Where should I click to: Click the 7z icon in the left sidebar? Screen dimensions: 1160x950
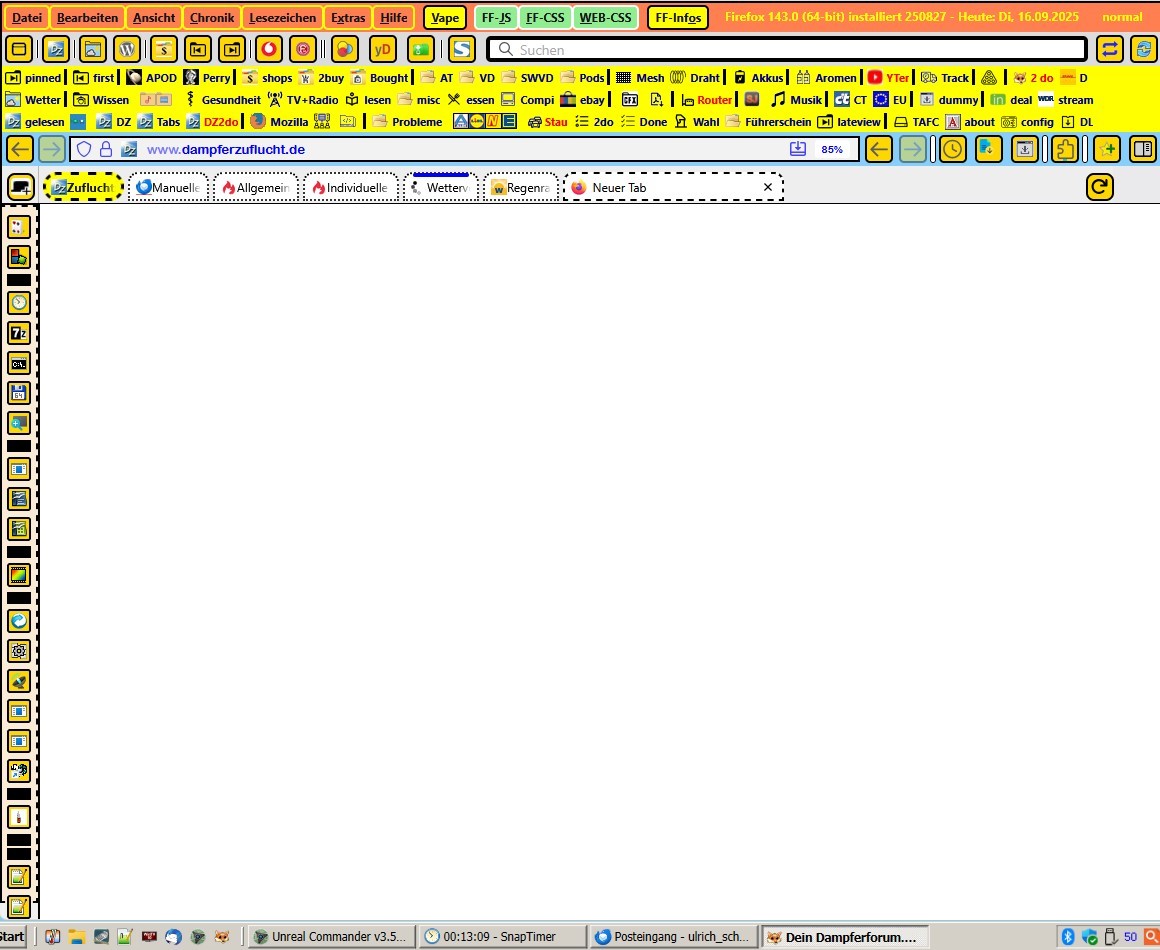pos(19,333)
